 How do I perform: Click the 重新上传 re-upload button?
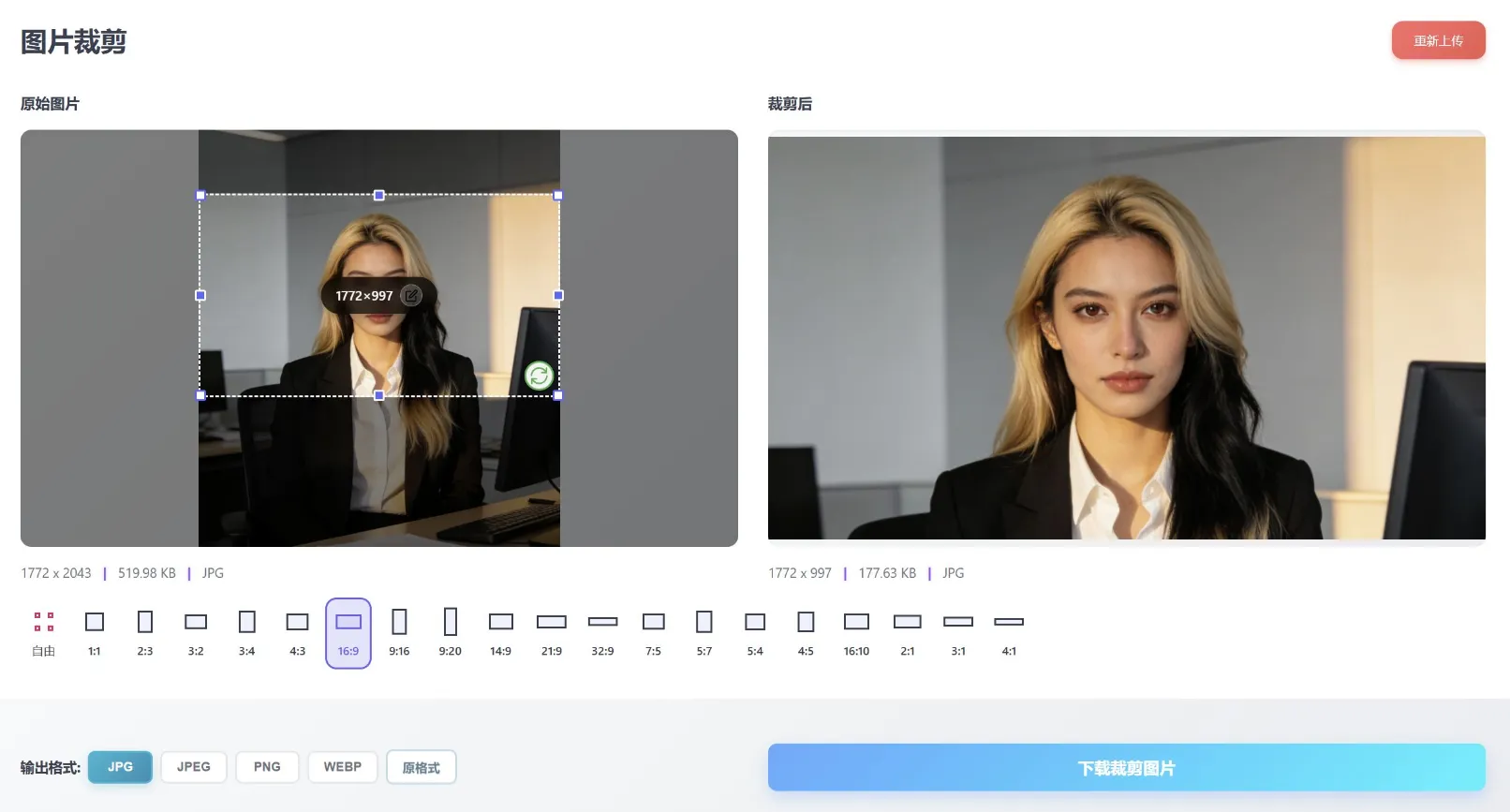click(x=1439, y=40)
